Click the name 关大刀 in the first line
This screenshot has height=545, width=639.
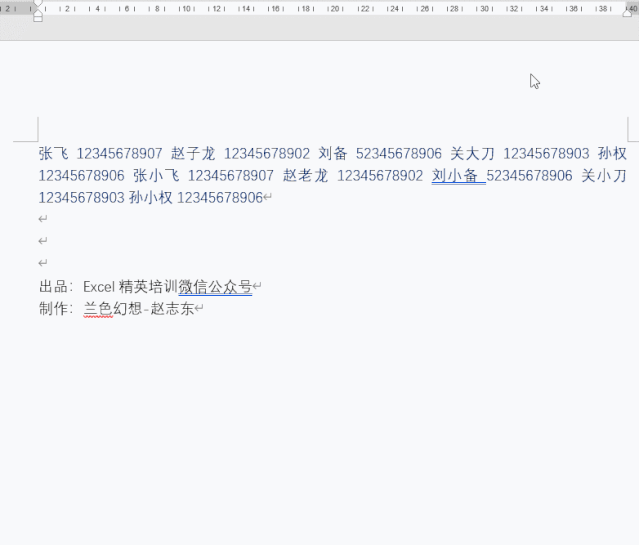click(473, 154)
